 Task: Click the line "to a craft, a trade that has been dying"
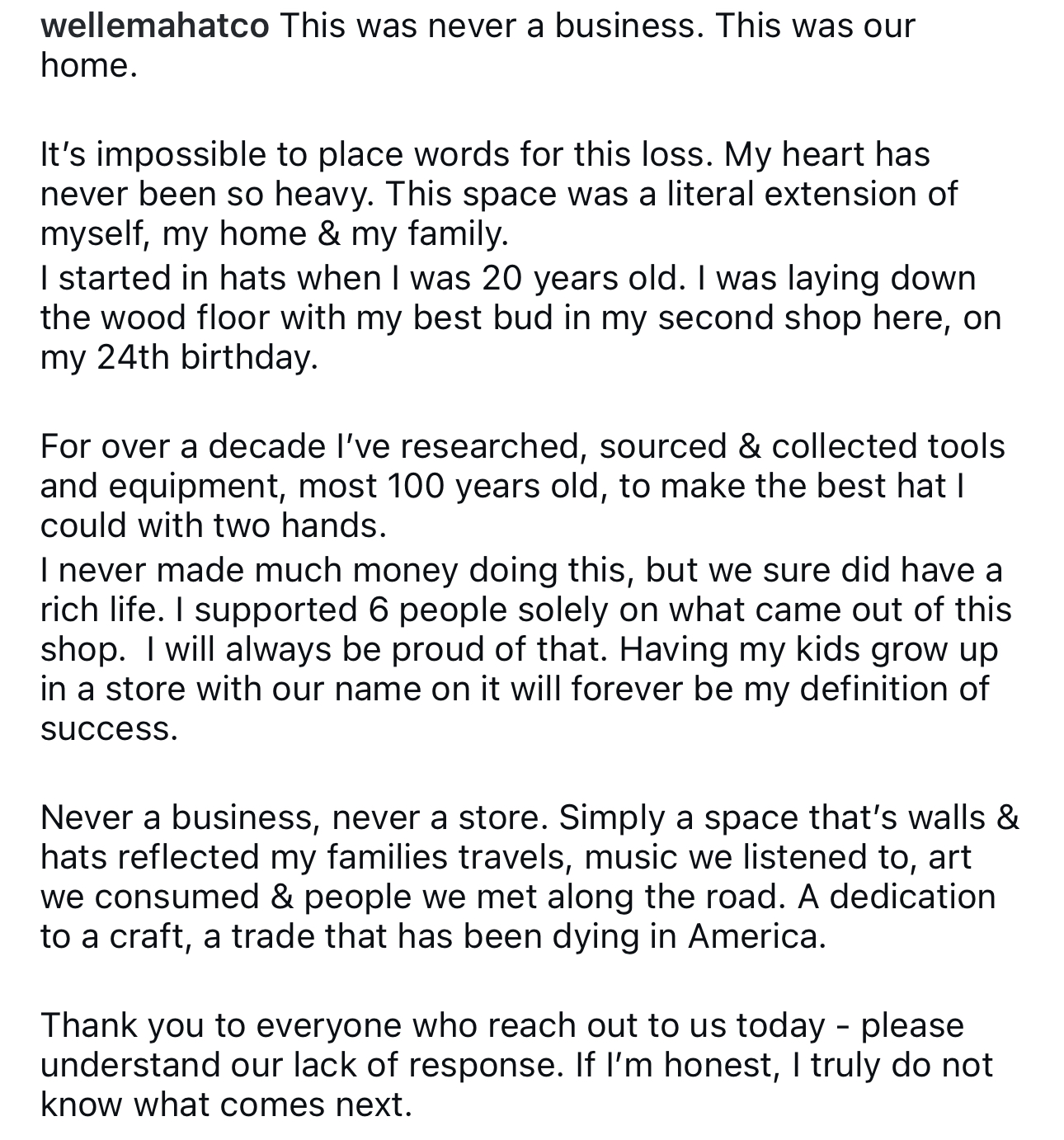click(x=433, y=936)
